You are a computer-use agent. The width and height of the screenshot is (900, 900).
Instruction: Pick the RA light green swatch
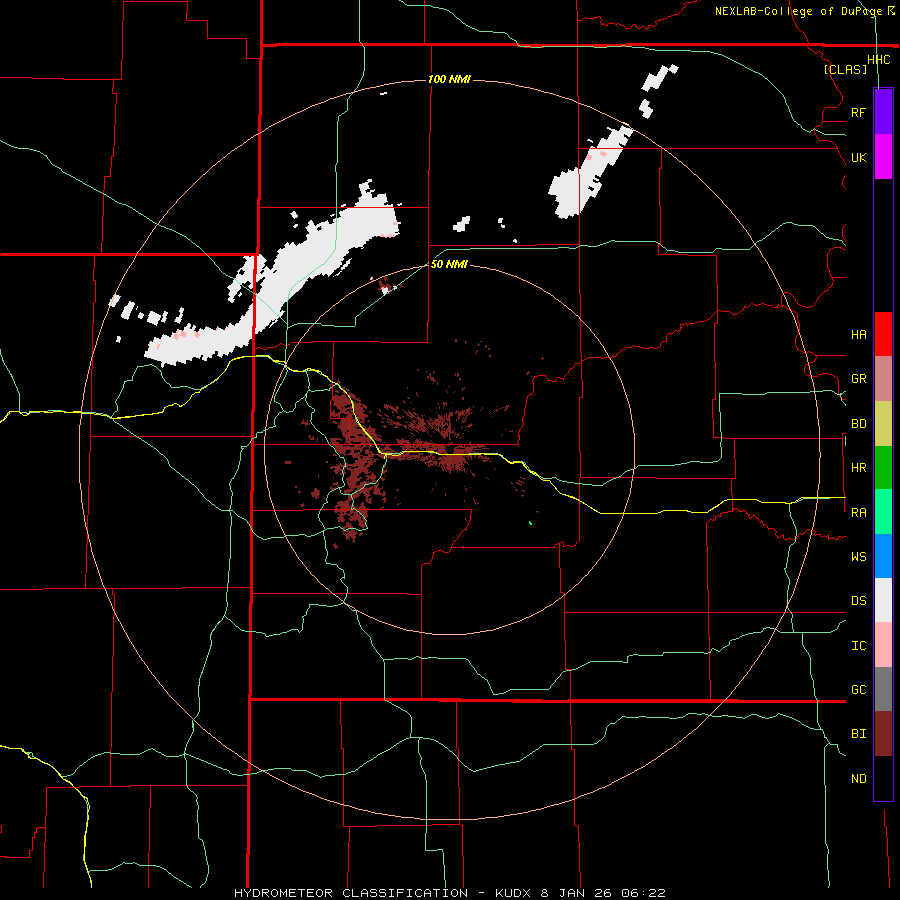point(883,512)
